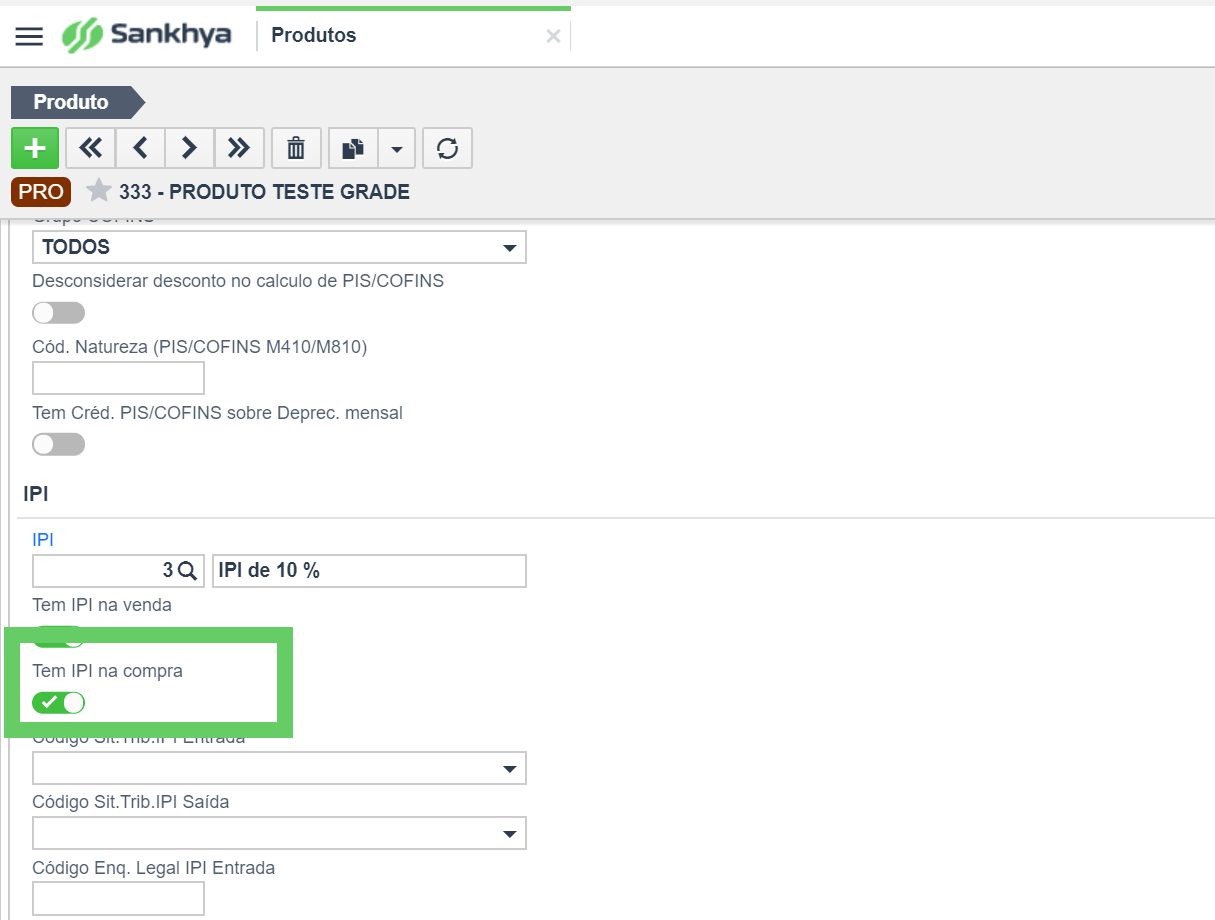The width and height of the screenshot is (1215, 920).
Task: Delete product with trash icon
Action: click(x=296, y=148)
